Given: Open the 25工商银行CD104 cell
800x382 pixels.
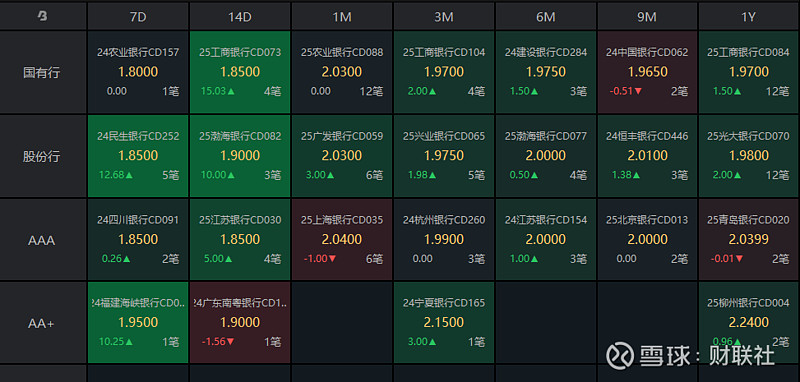Looking at the screenshot, I should pyautogui.click(x=444, y=72).
